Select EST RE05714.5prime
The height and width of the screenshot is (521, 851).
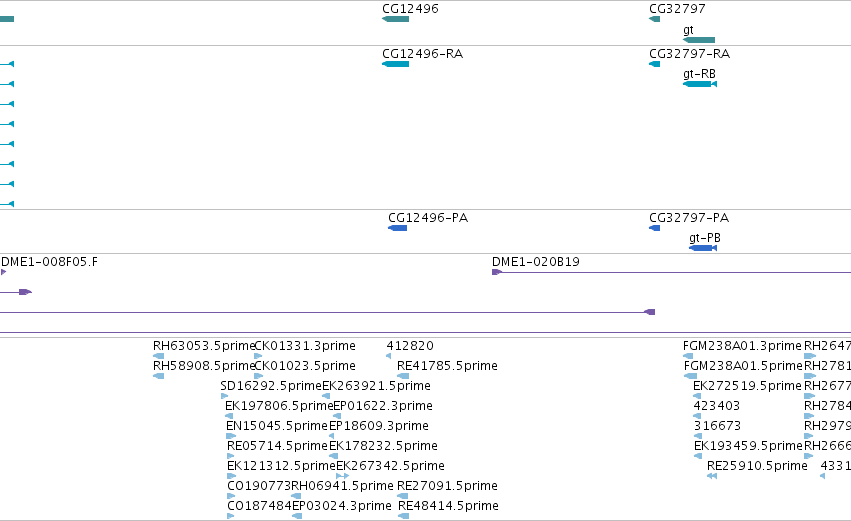click(277, 446)
